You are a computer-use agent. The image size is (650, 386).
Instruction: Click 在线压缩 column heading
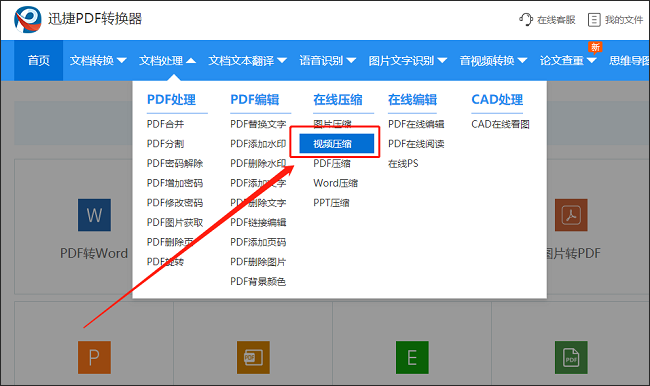coord(337,100)
